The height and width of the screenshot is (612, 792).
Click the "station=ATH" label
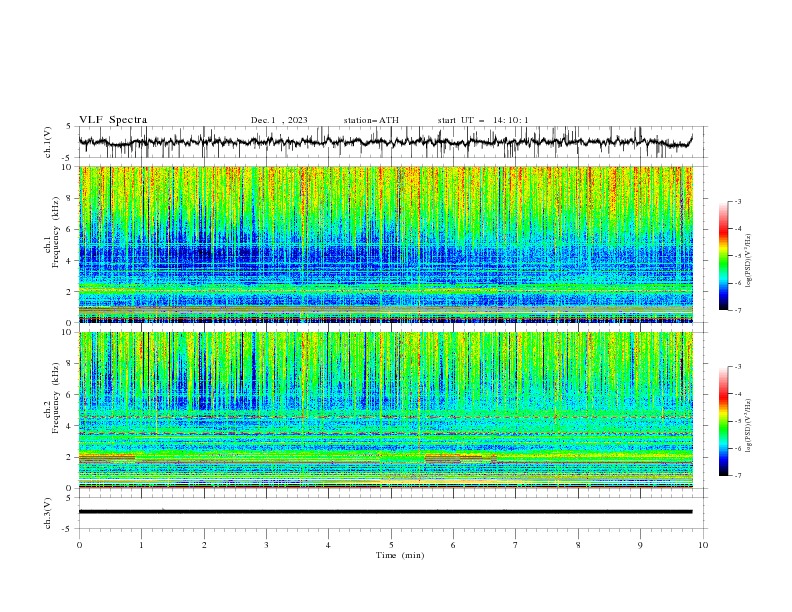[371, 120]
